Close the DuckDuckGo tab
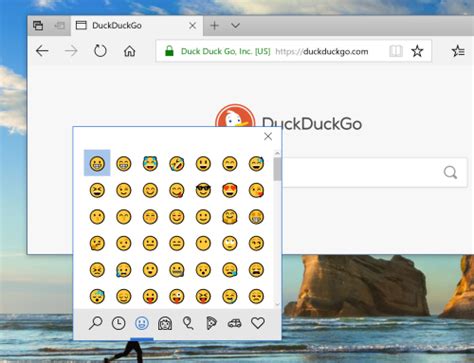The height and width of the screenshot is (363, 474). 192,25
